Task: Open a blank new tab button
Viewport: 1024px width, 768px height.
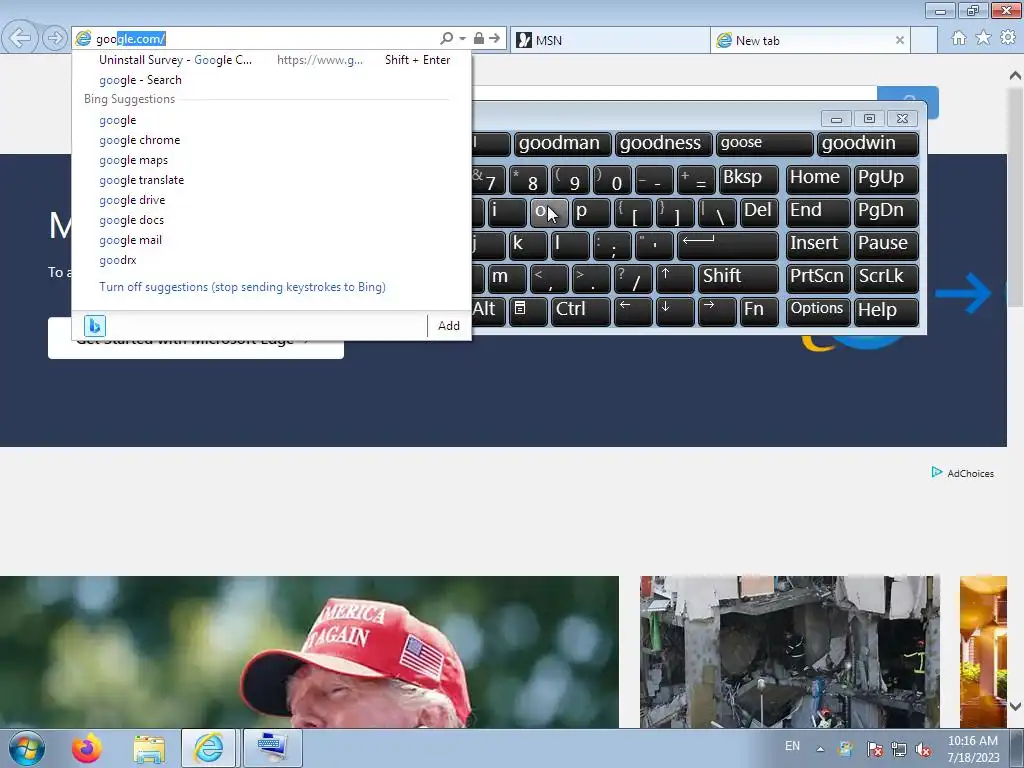Action: point(924,40)
